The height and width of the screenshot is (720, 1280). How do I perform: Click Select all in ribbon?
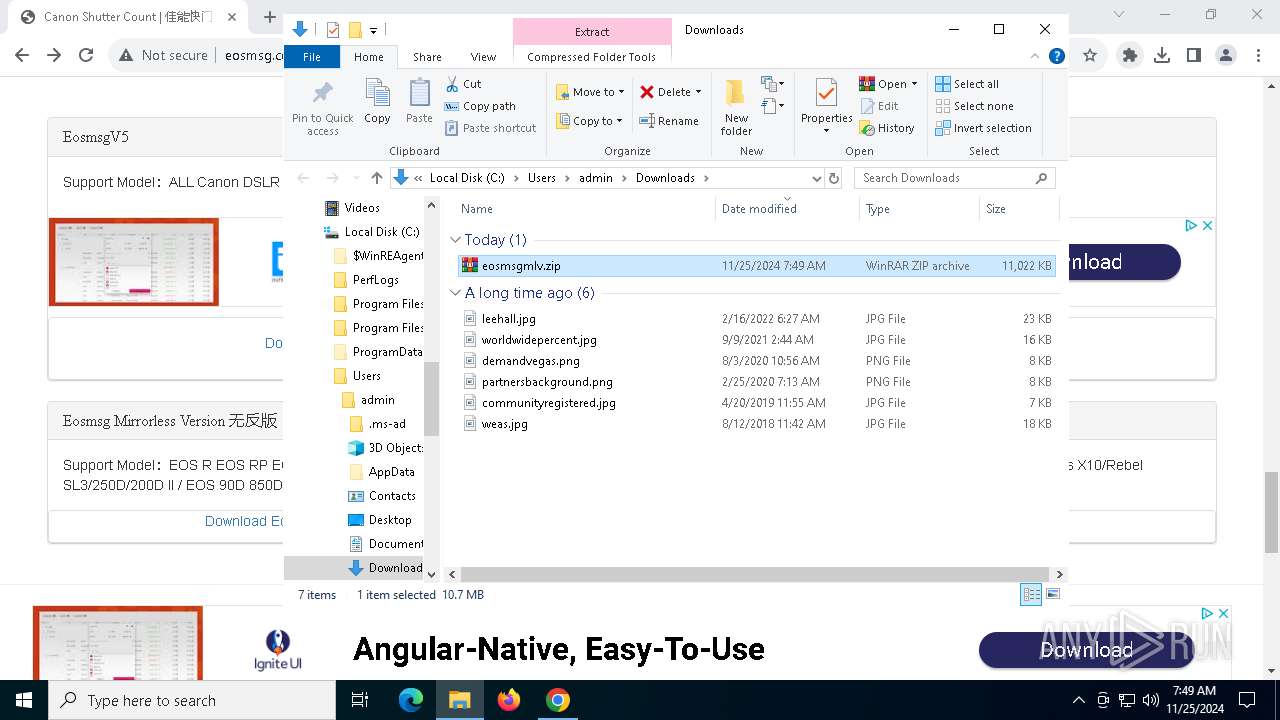click(967, 84)
